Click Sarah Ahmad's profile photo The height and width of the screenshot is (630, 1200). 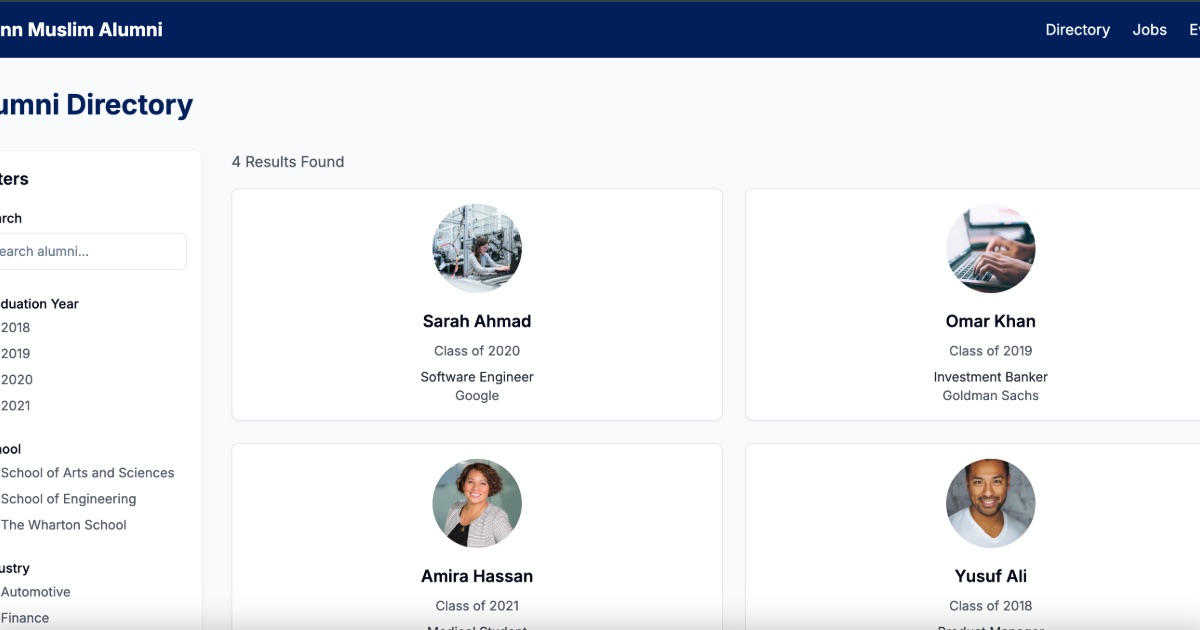477,248
